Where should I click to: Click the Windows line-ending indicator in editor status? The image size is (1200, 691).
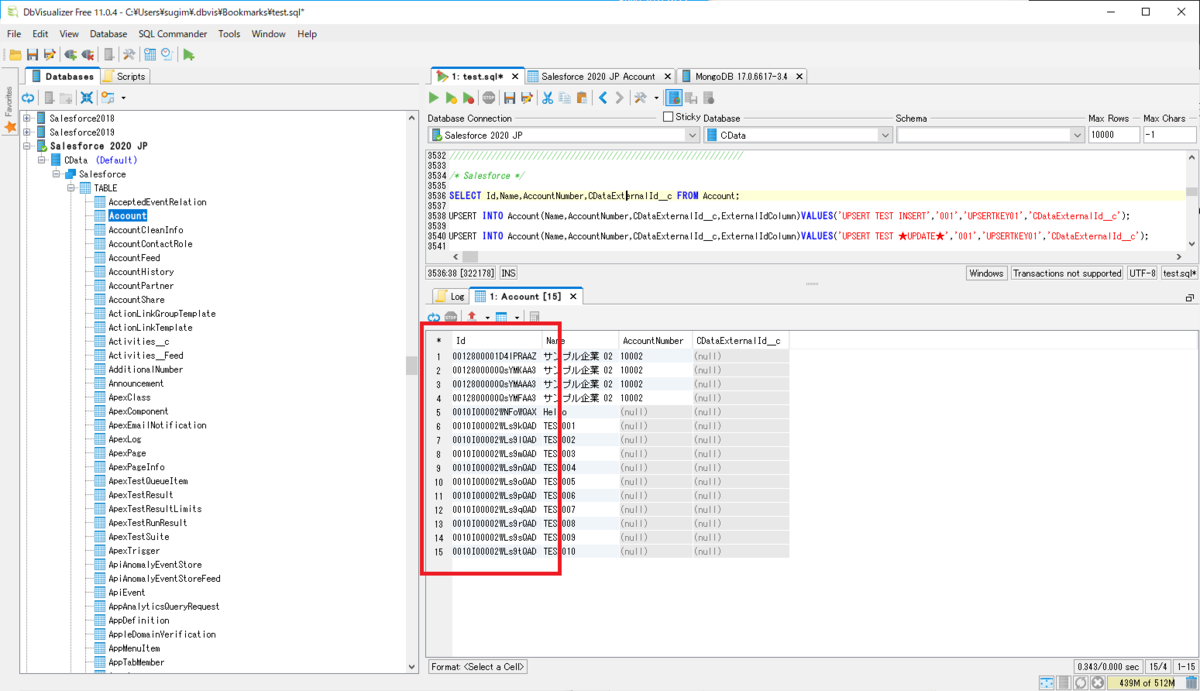(986, 273)
